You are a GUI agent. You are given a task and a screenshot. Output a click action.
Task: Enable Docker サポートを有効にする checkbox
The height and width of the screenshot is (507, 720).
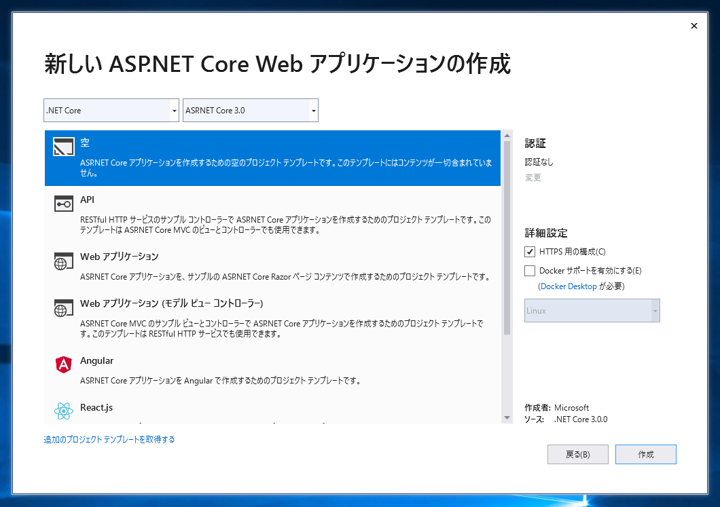(529, 270)
